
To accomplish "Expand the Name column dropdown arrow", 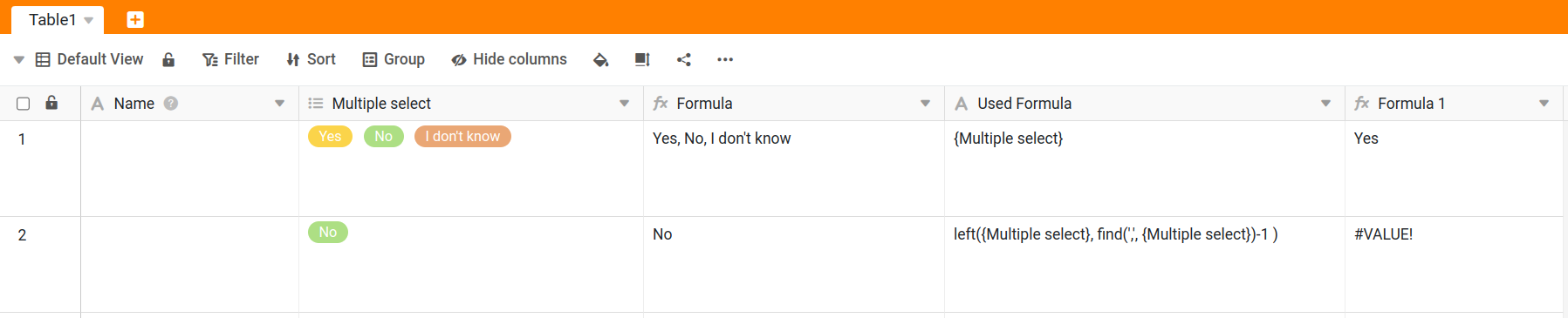I will coord(280,103).
